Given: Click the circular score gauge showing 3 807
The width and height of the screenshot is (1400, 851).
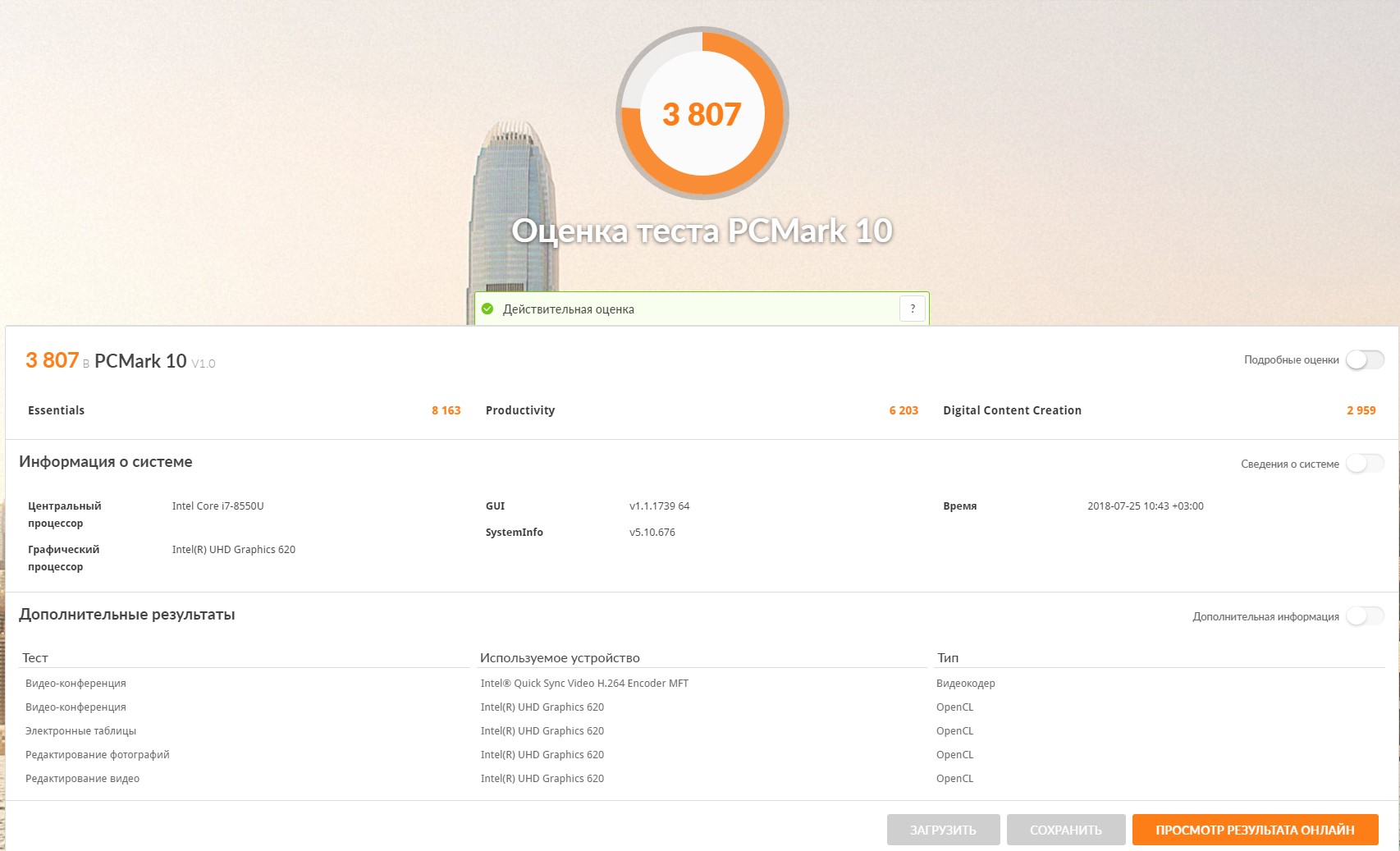Looking at the screenshot, I should pos(702,113).
